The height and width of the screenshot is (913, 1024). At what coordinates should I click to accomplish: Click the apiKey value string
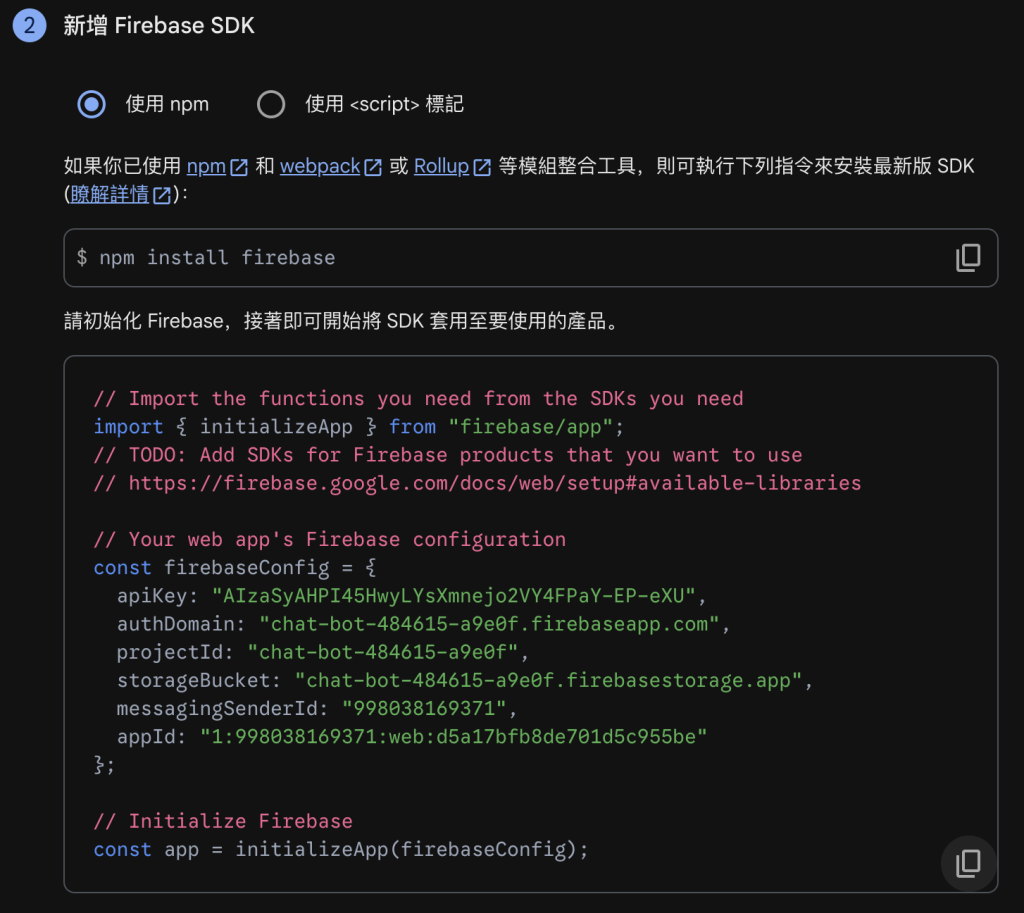453,596
